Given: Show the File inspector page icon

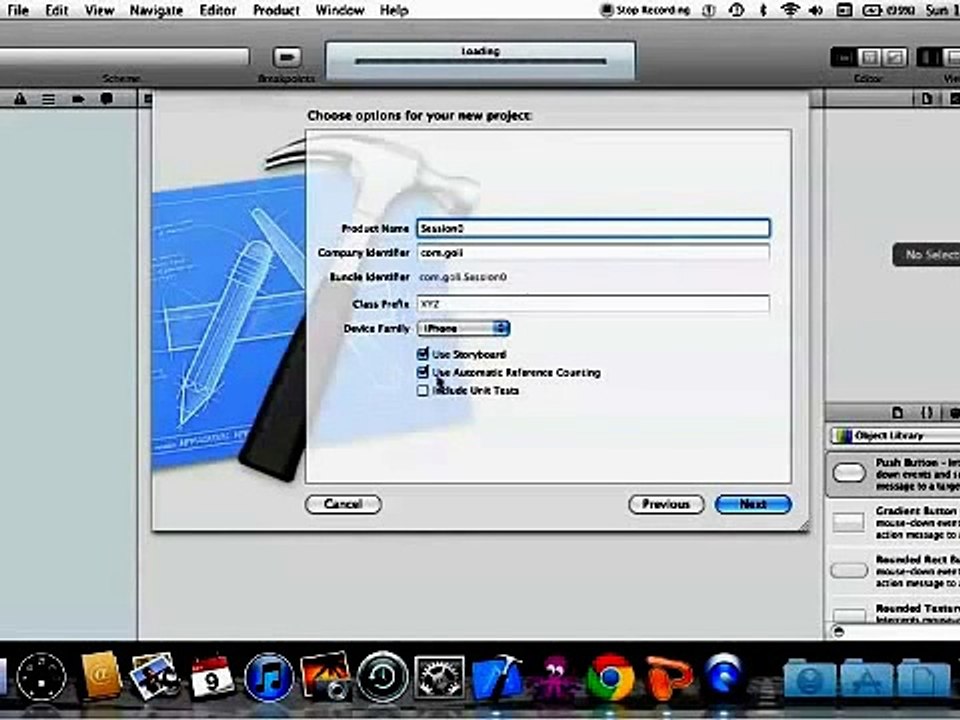Looking at the screenshot, I should pos(926,99).
